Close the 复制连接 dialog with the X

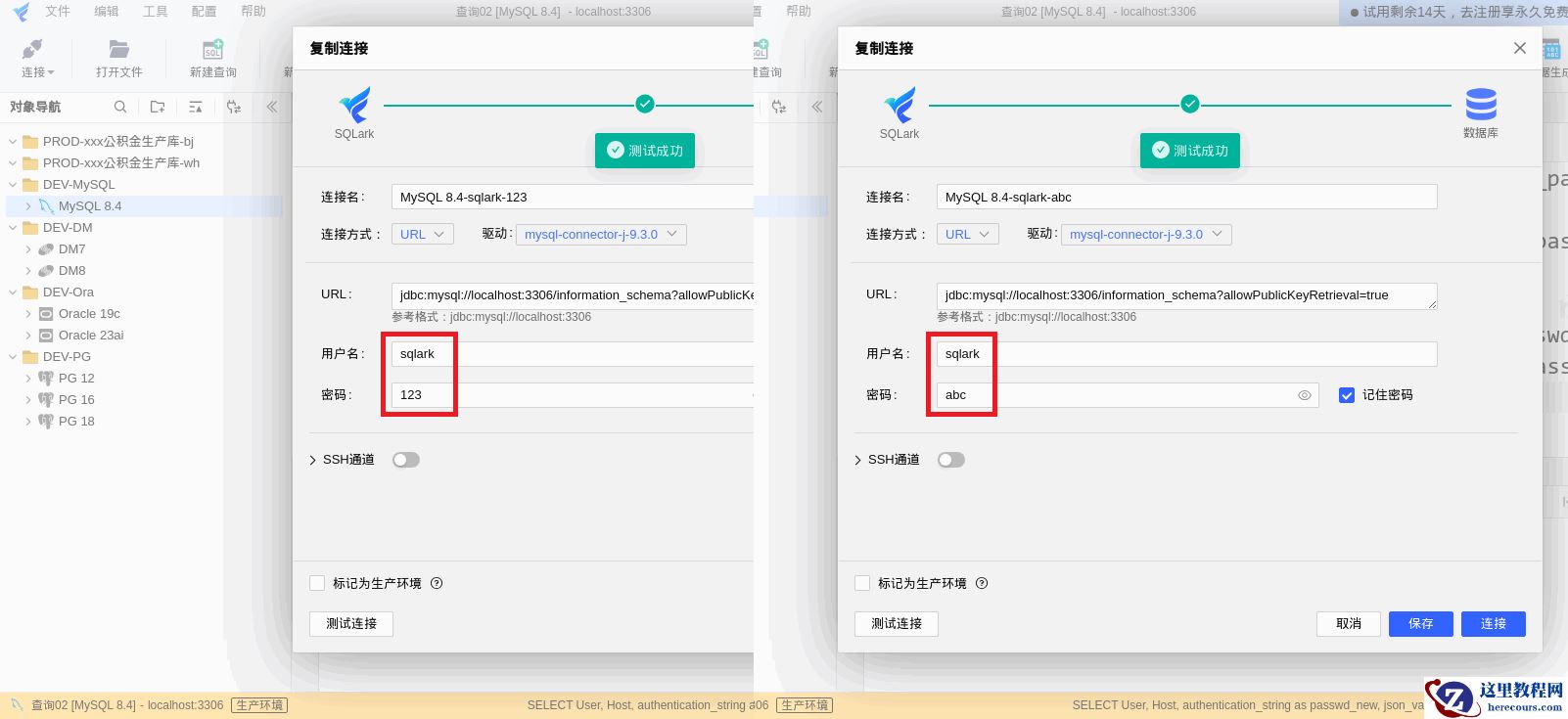point(1520,48)
